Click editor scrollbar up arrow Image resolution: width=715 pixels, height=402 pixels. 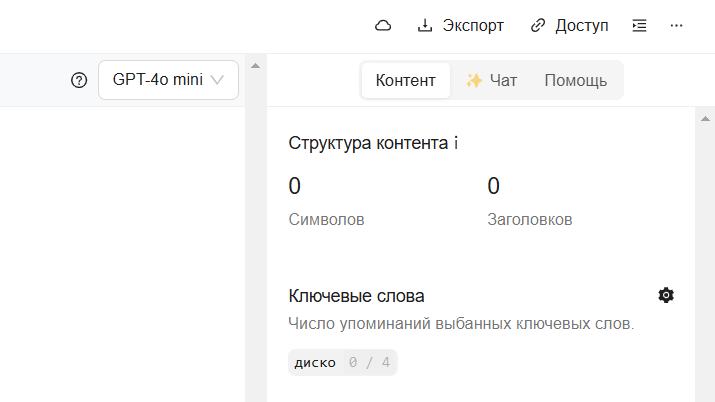[255, 66]
